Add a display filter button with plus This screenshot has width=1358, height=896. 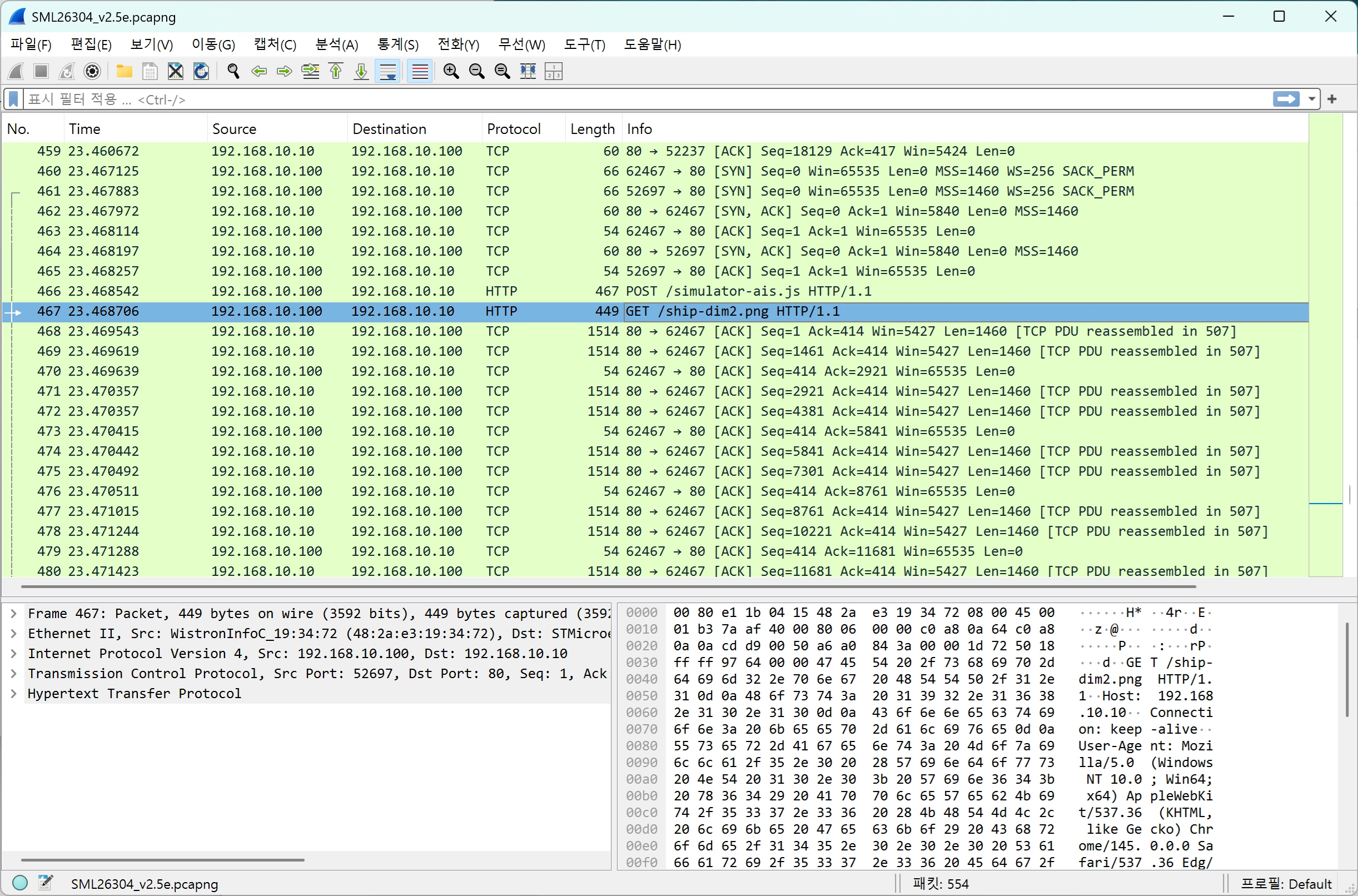click(x=1332, y=99)
